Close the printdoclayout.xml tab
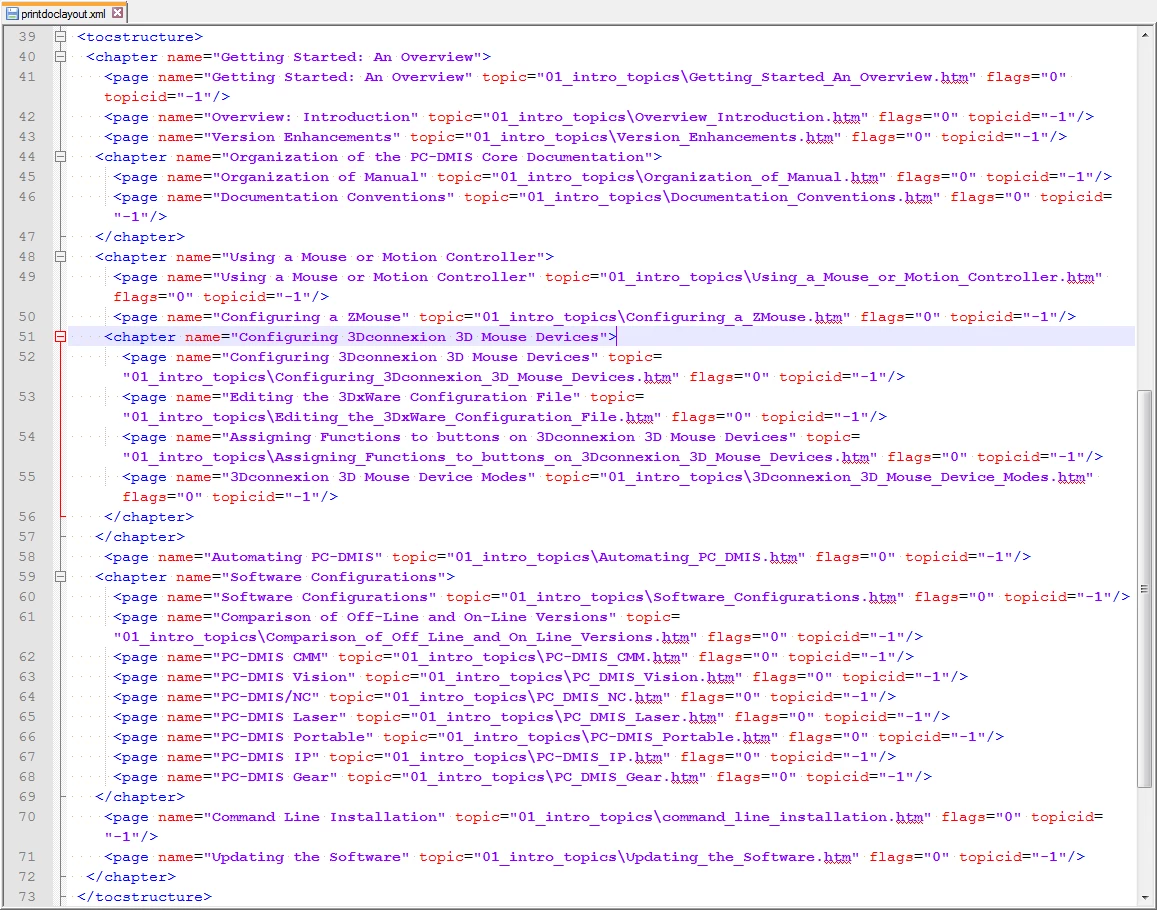The width and height of the screenshot is (1157, 910). (117, 13)
